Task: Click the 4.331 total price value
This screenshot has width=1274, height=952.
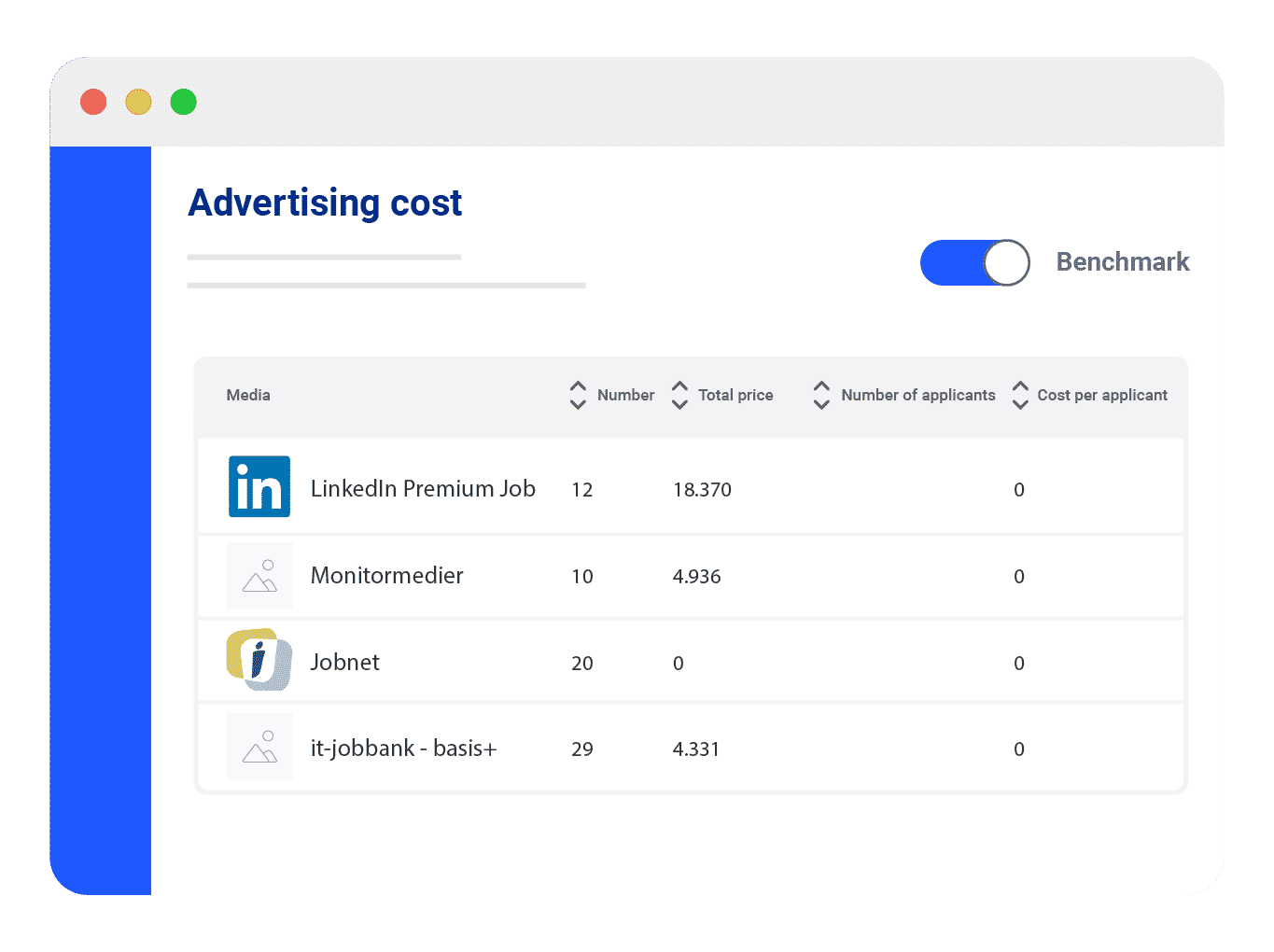Action: [695, 749]
